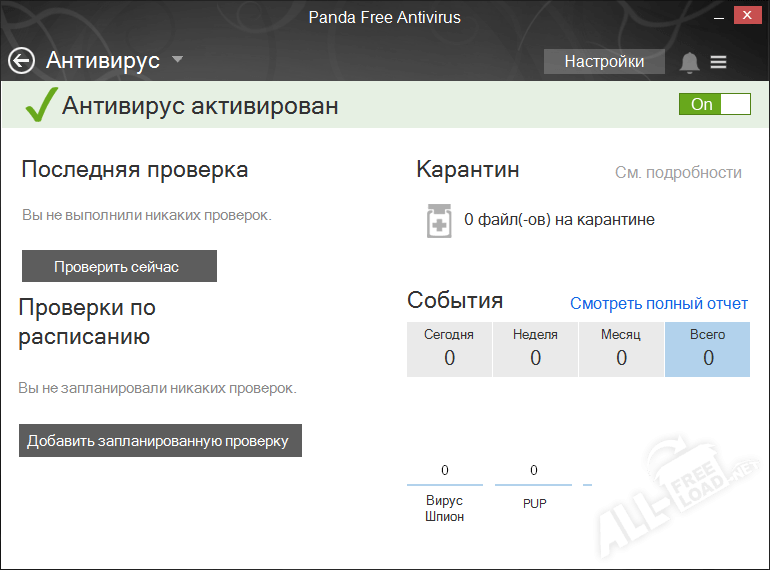Viewport: 770px width, 570px height.
Task: Click the back arrow icon
Action: click(x=21, y=61)
